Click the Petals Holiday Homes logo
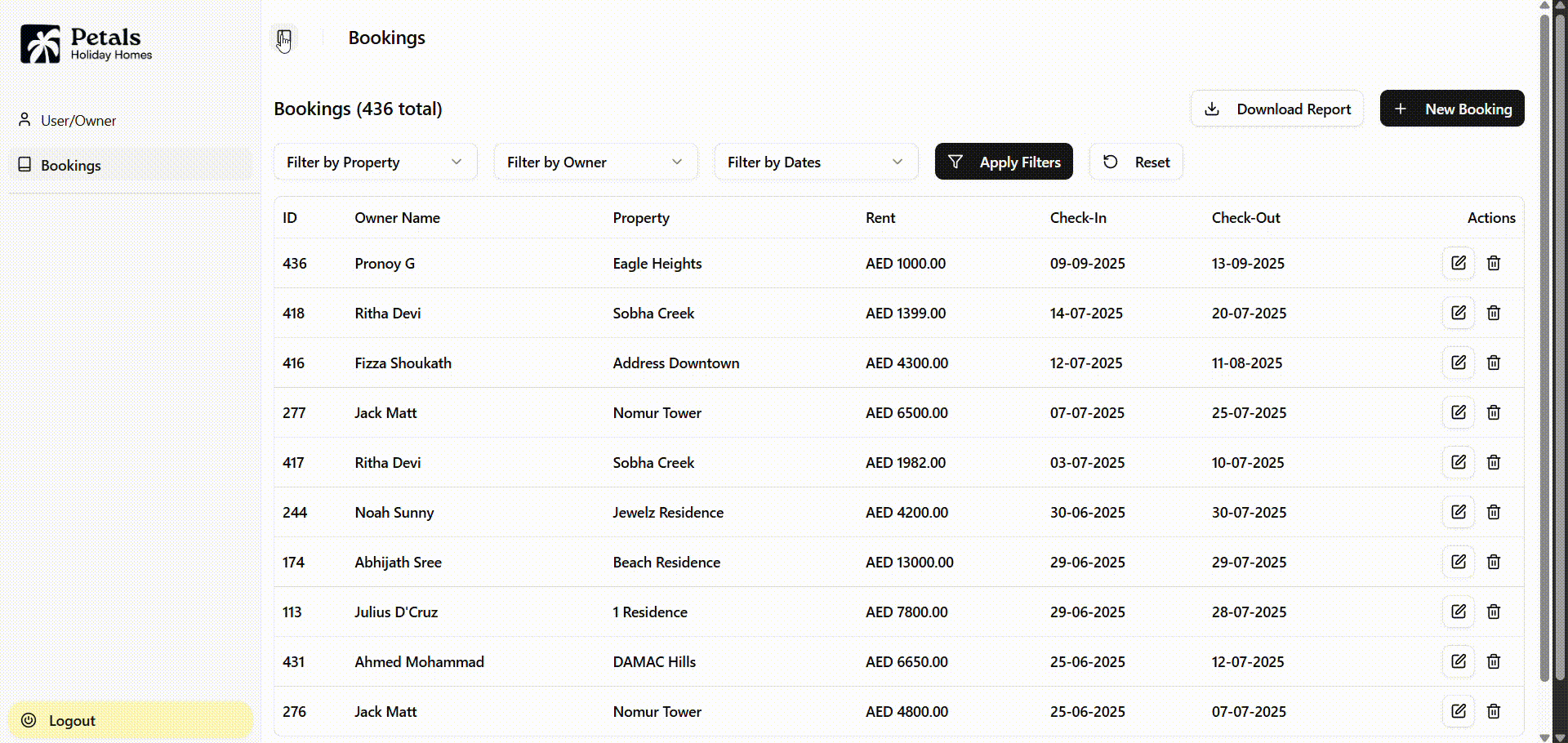This screenshot has height=743, width=1568. click(x=87, y=44)
